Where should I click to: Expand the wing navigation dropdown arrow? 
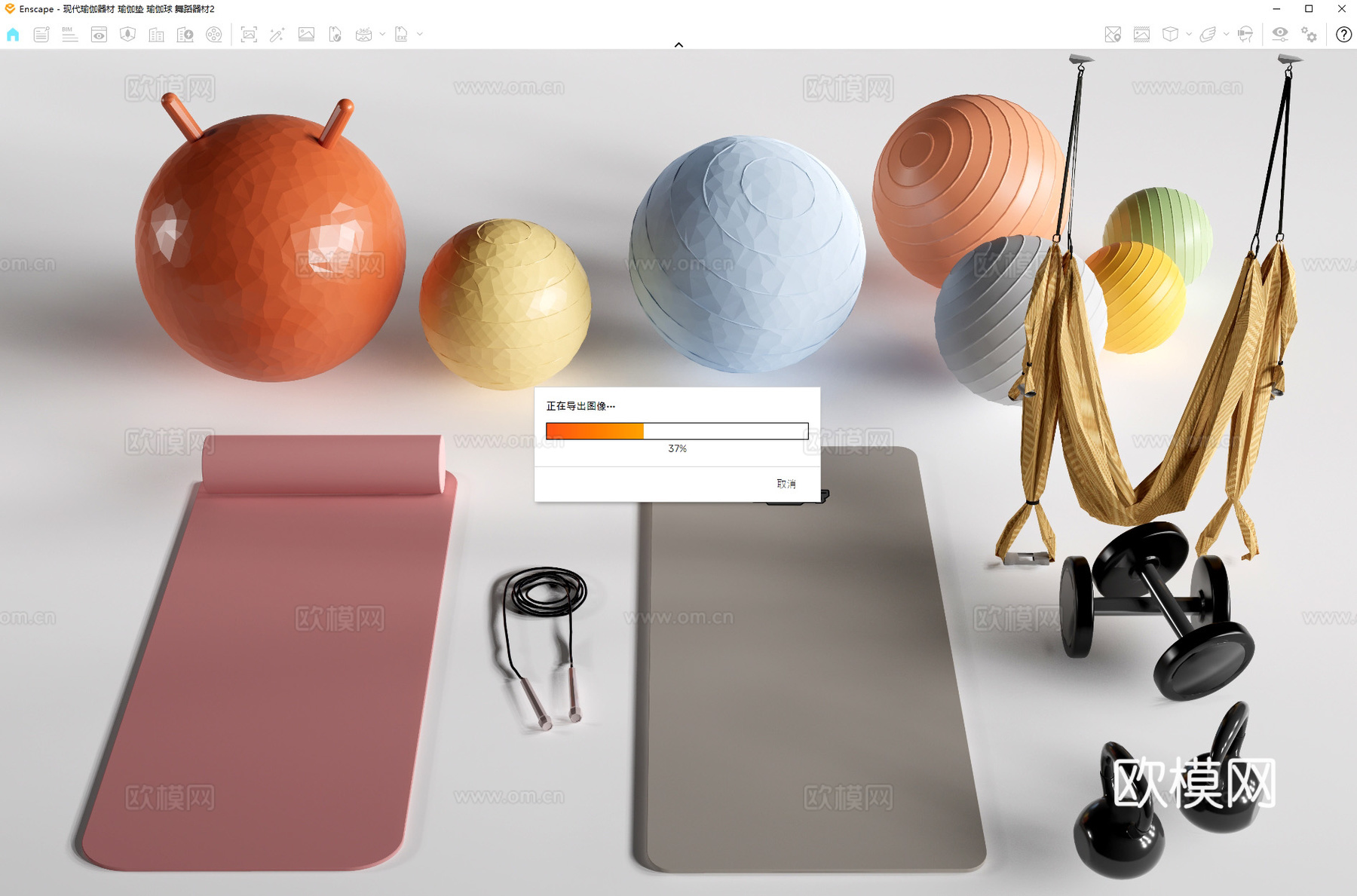(x=1227, y=34)
